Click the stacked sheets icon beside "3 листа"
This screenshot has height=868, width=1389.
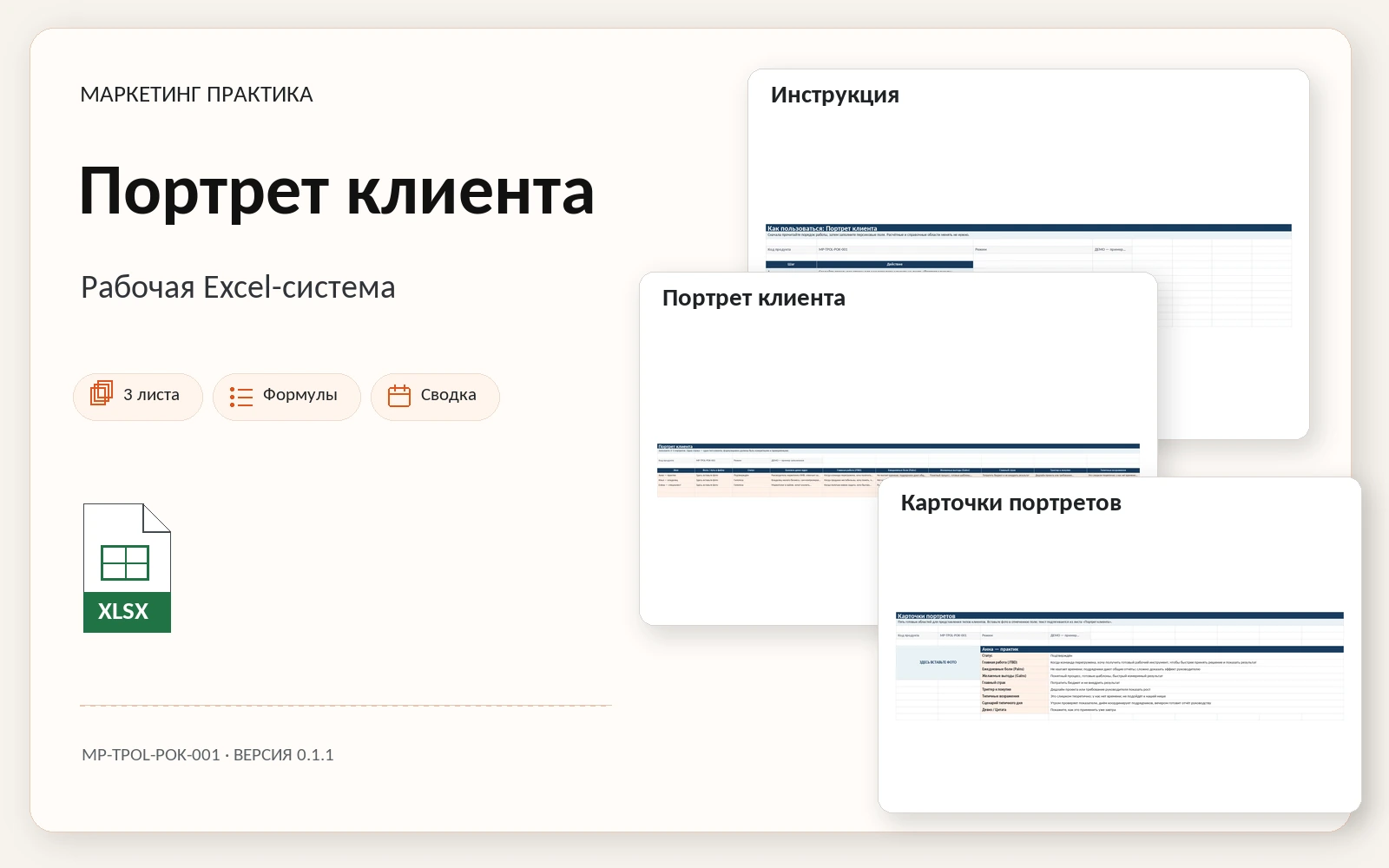[102, 394]
